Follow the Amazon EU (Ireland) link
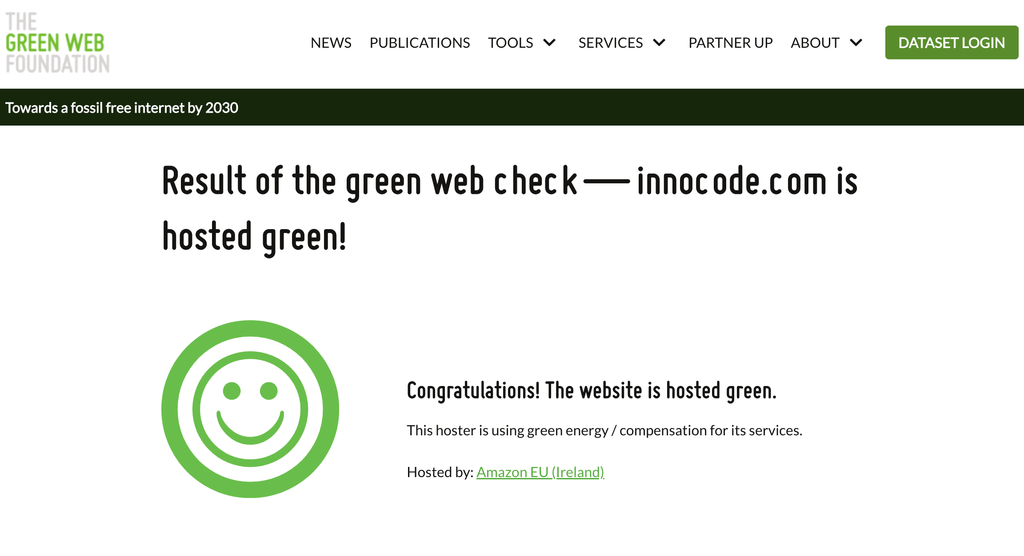 click(540, 472)
